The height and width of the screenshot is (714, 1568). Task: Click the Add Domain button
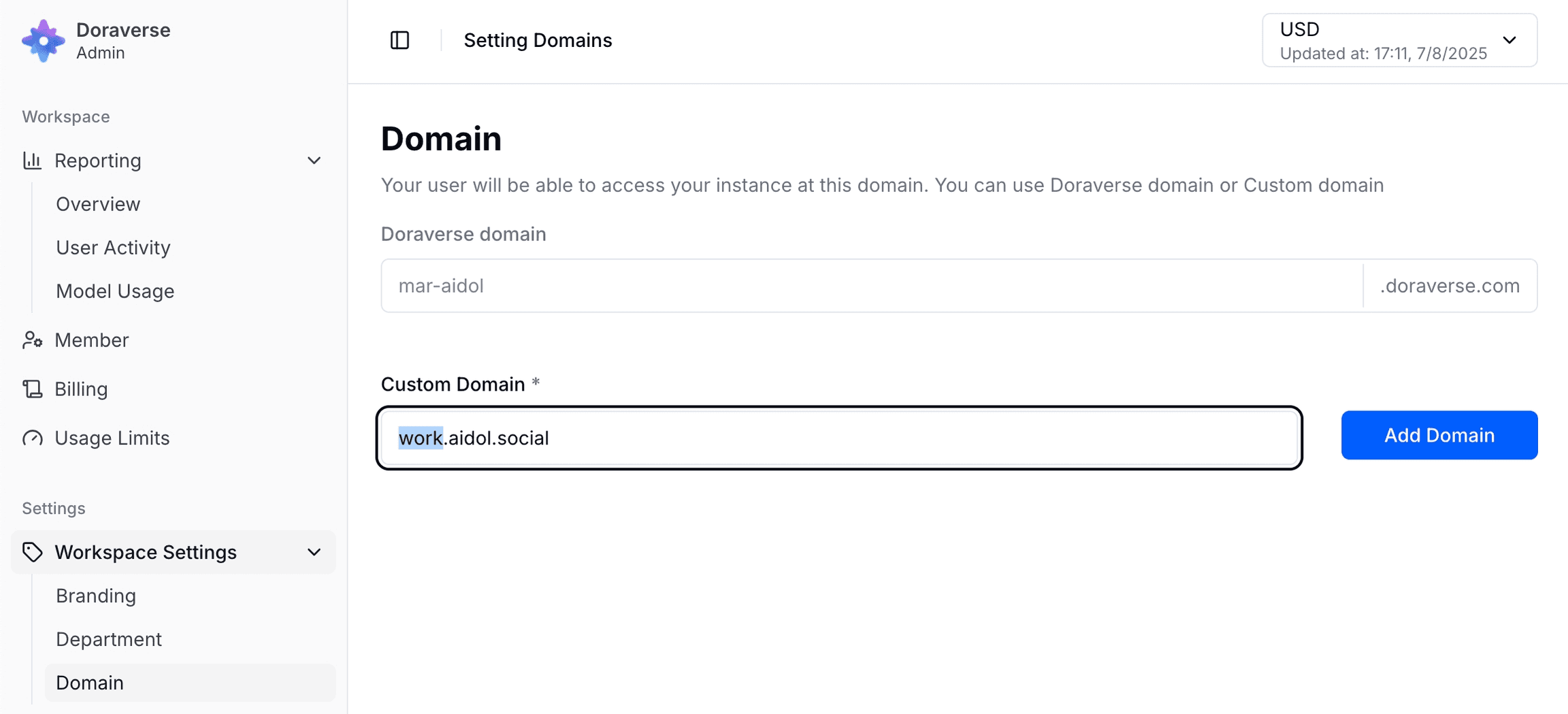click(x=1439, y=435)
